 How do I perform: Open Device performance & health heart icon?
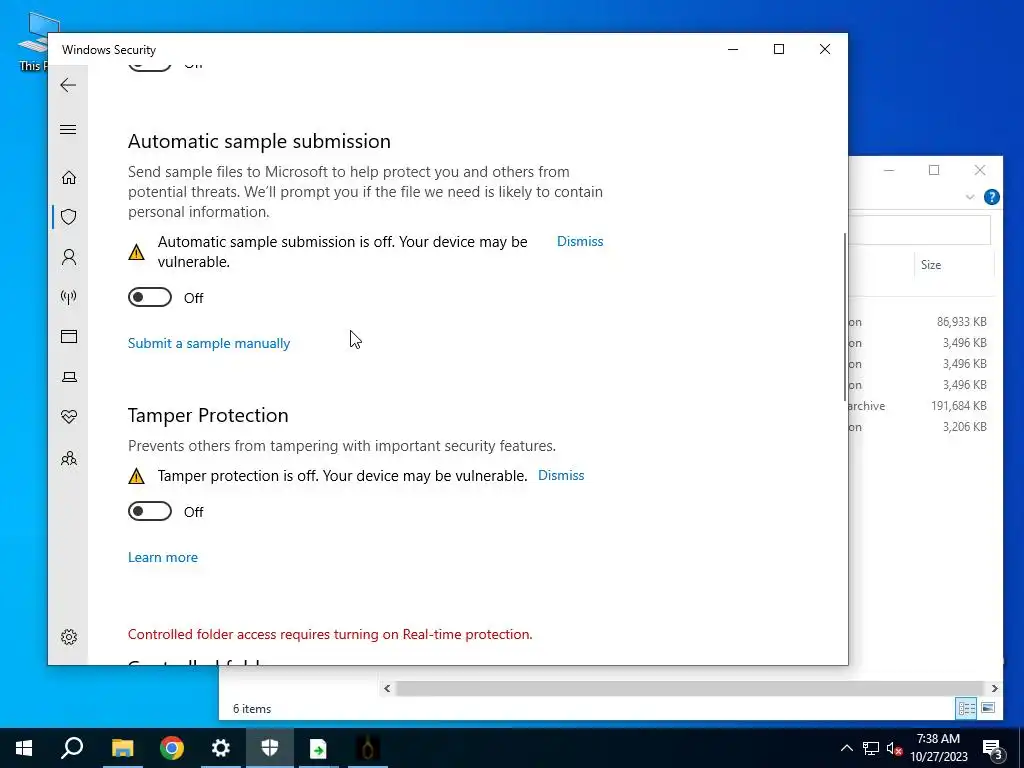(69, 417)
